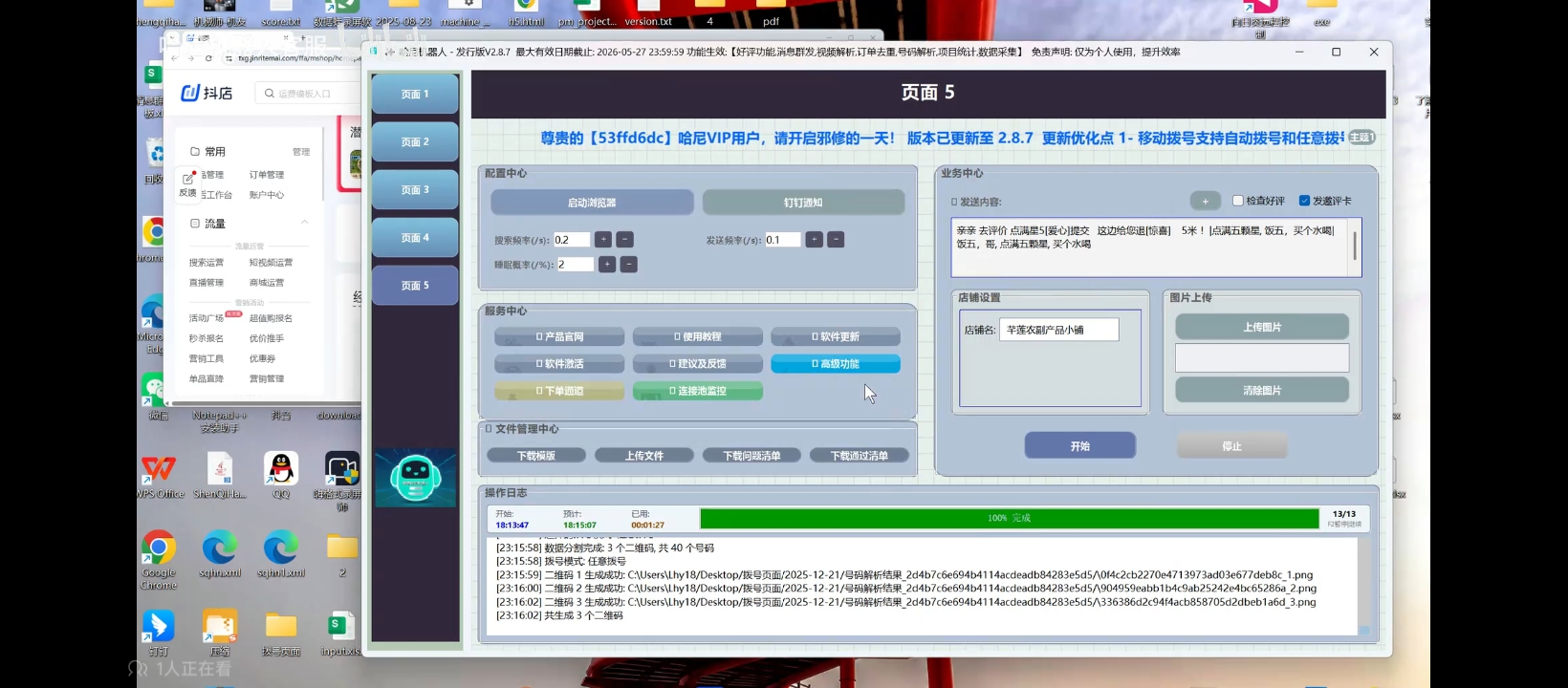1568x688 pixels.
Task: Click the 反馈 feedback edit icon
Action: click(187, 180)
